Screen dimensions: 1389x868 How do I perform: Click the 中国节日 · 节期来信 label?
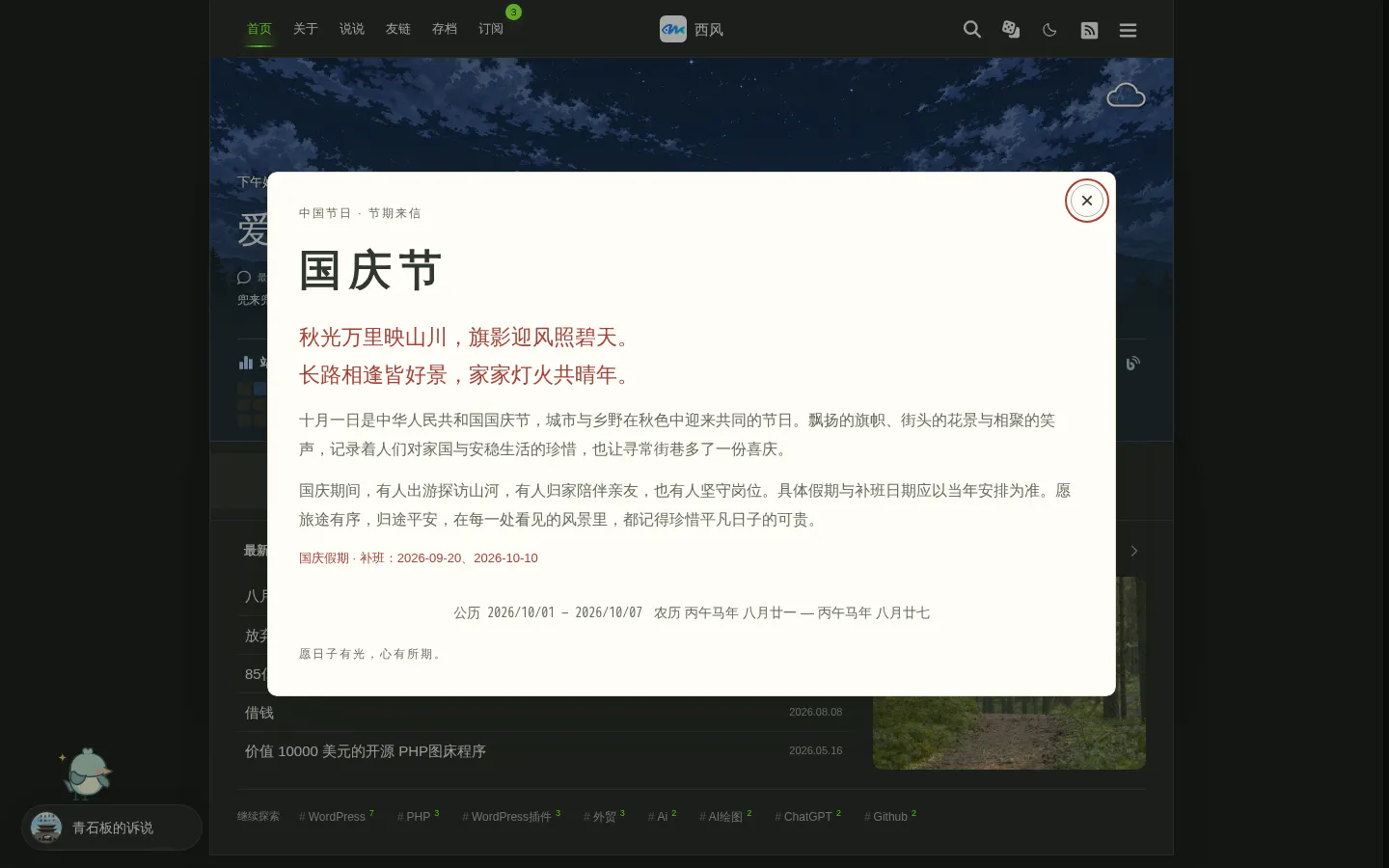tap(360, 213)
